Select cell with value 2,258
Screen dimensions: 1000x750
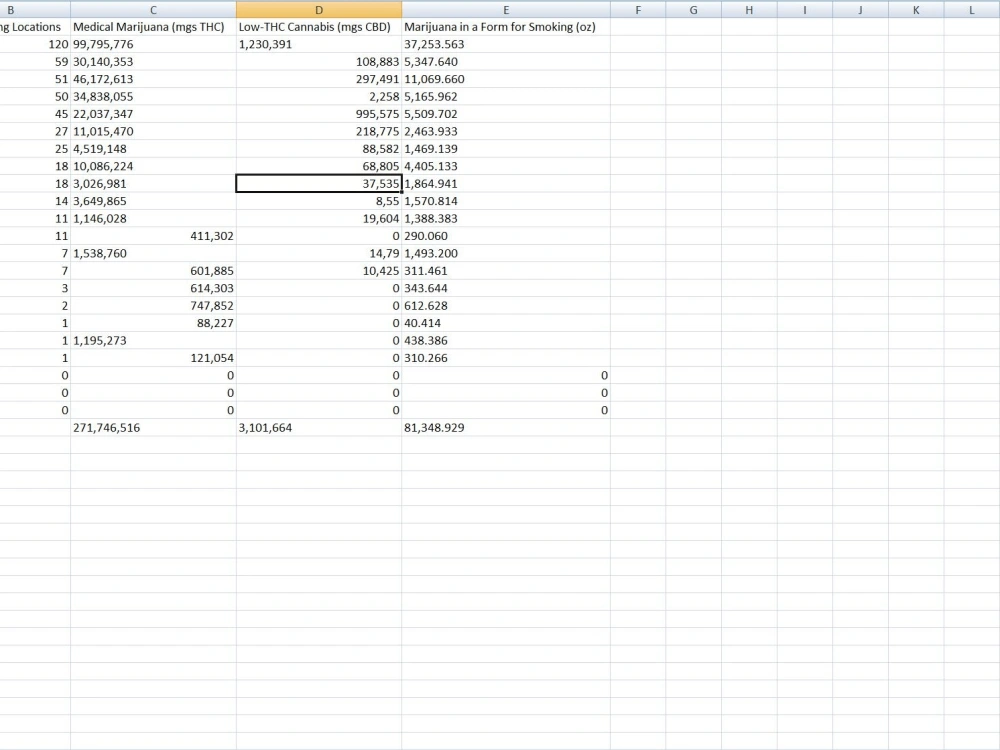[x=319, y=96]
